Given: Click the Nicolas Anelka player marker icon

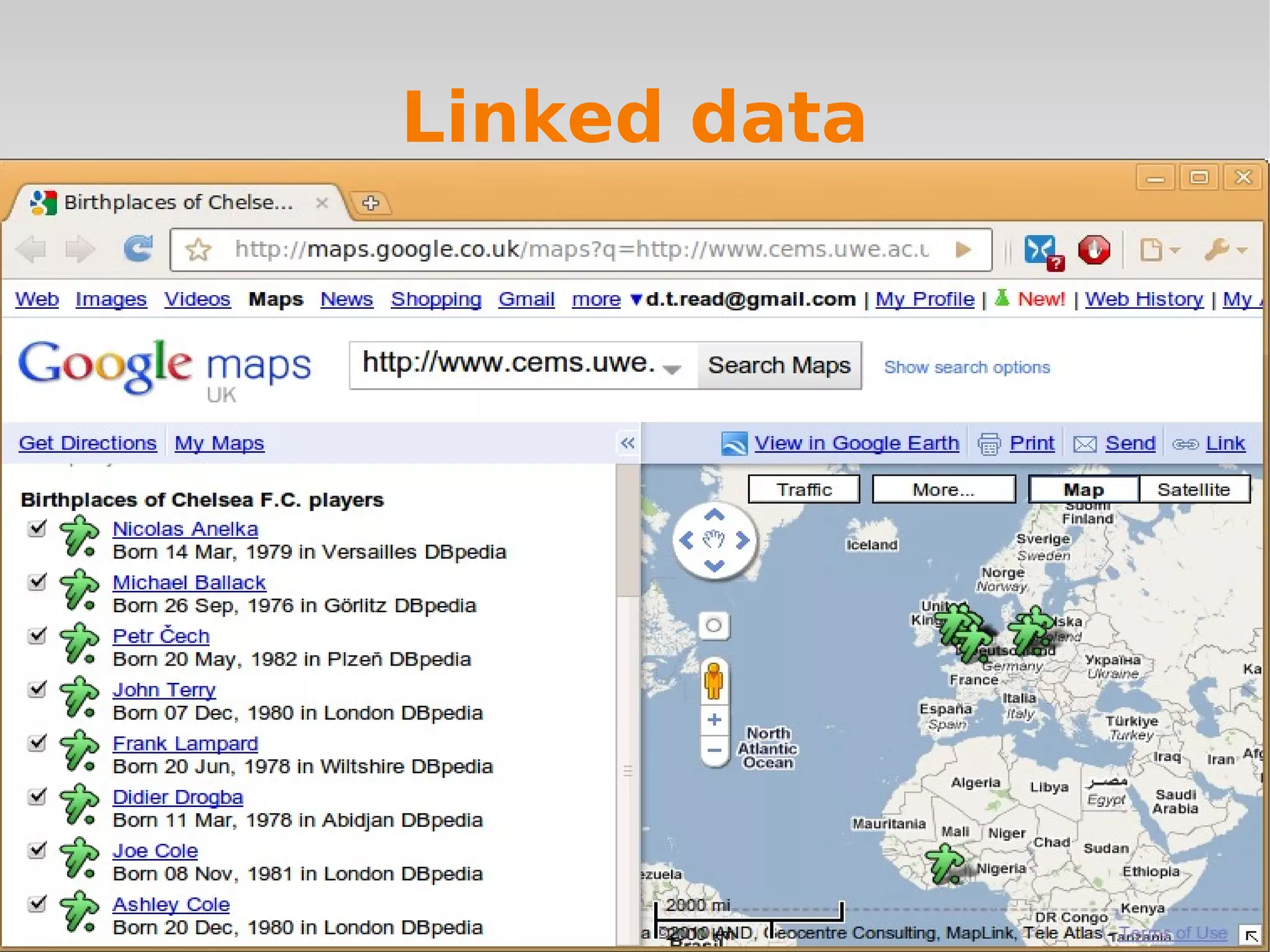Looking at the screenshot, I should click(x=79, y=536).
